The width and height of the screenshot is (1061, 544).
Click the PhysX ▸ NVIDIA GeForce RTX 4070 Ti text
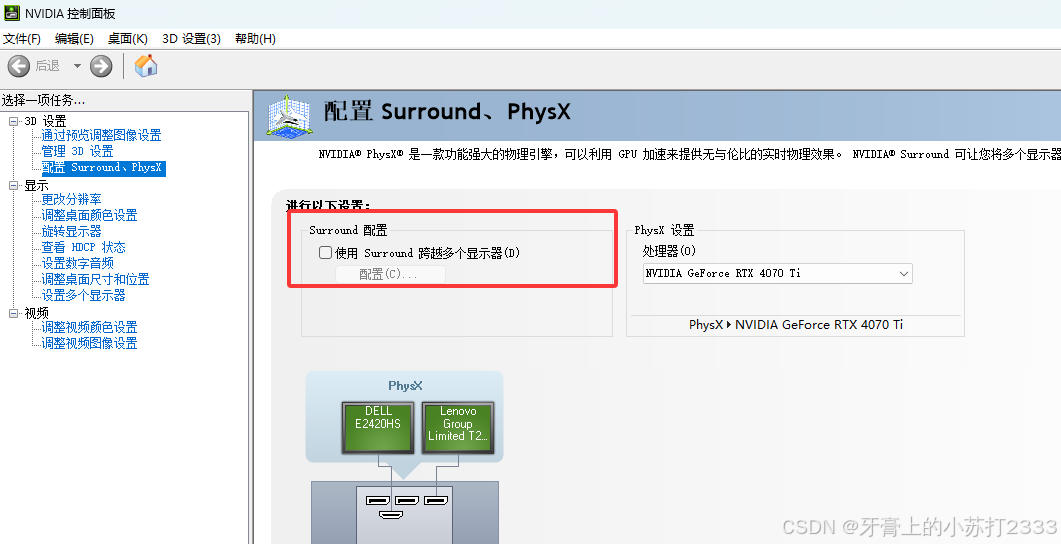[x=796, y=325]
